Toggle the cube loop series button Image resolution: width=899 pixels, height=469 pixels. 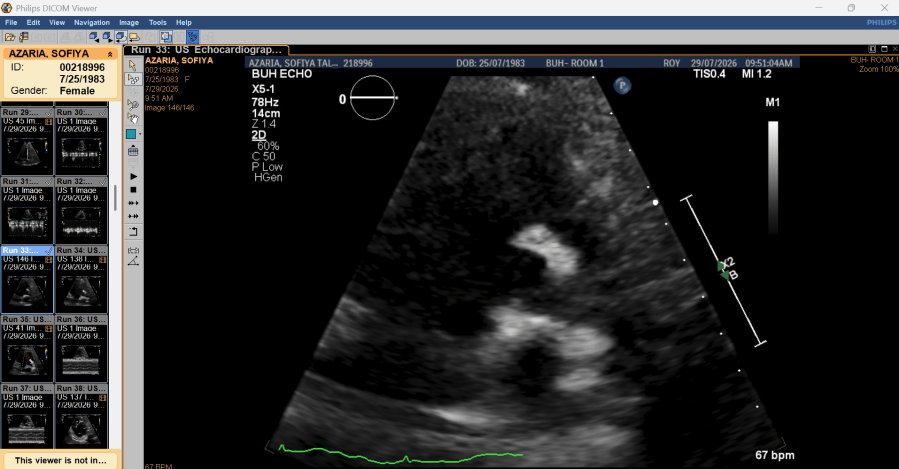[120, 37]
